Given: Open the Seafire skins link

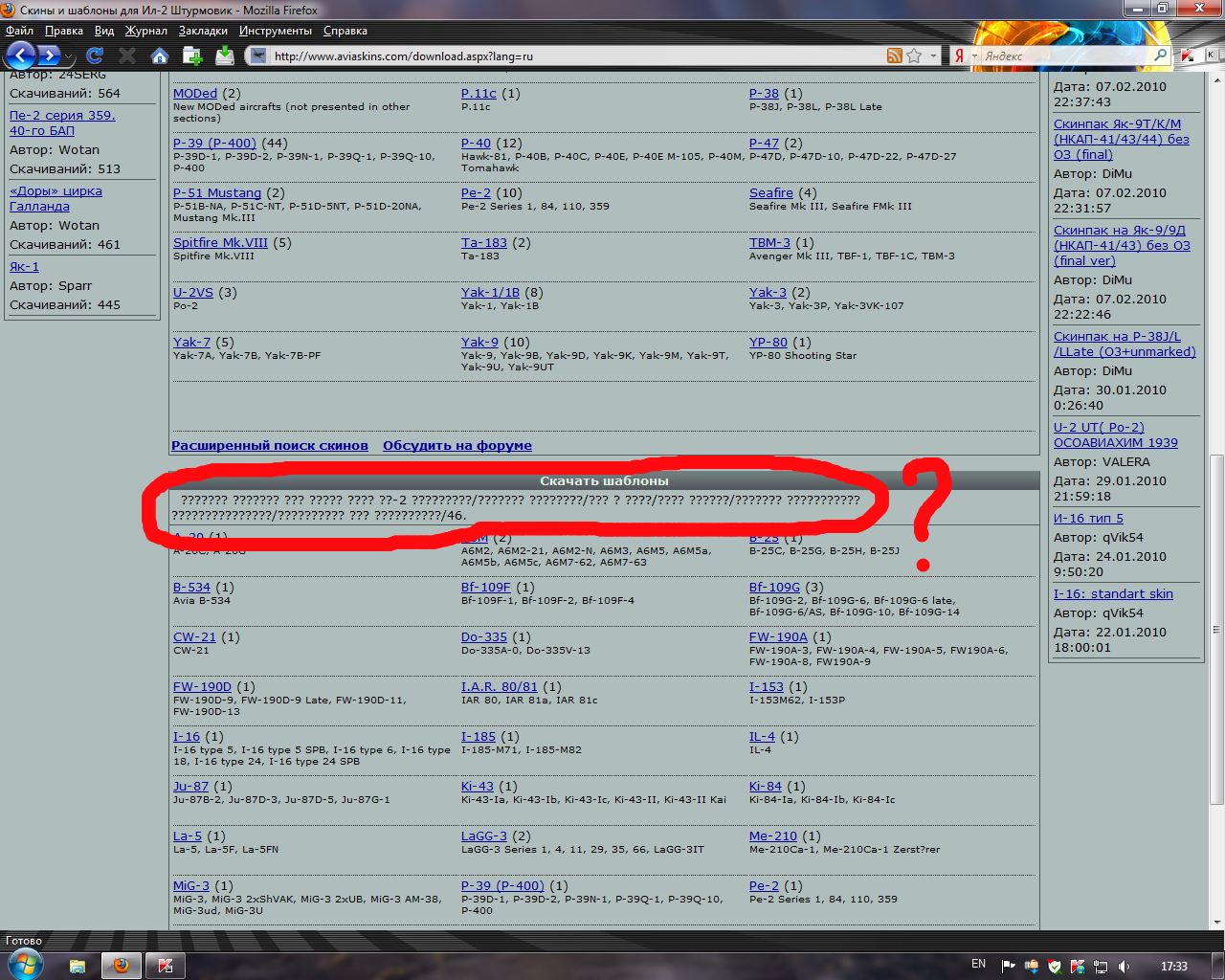Looking at the screenshot, I should coord(771,193).
